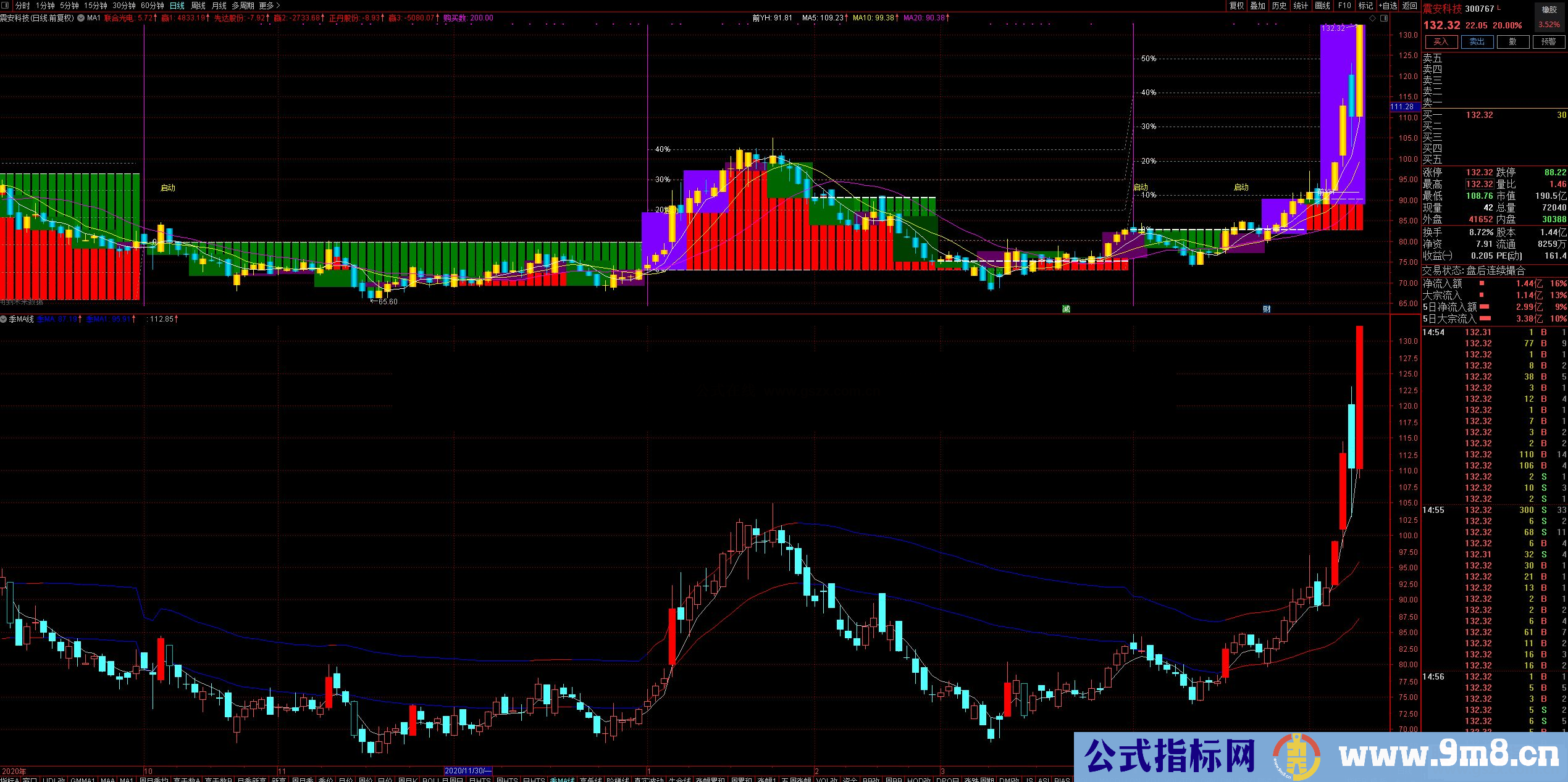This screenshot has width=1568, height=782.
Task: Click the 买入 buy button
Action: click(x=1441, y=42)
